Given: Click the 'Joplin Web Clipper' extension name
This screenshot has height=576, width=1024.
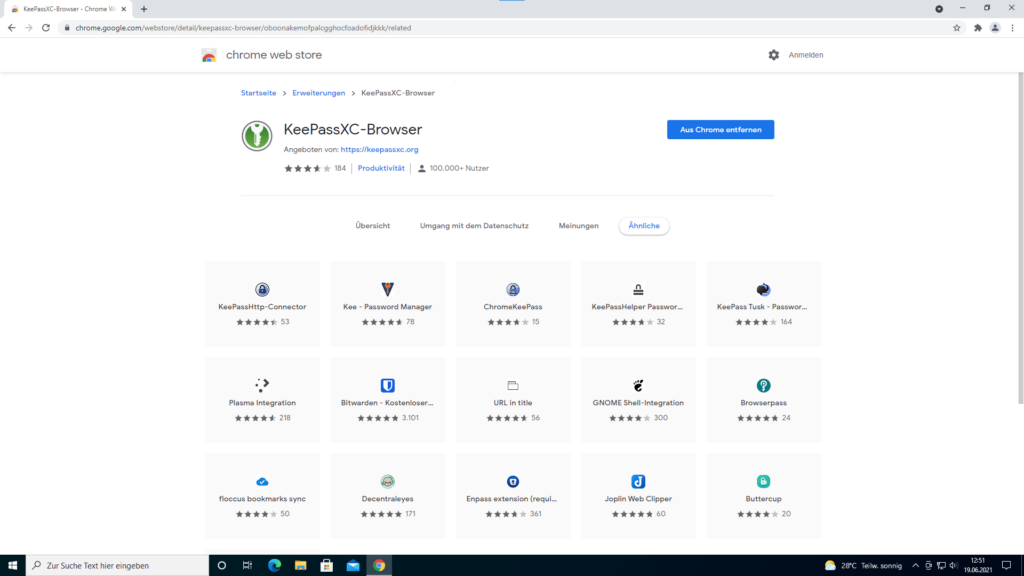Looking at the screenshot, I should click(638, 499).
